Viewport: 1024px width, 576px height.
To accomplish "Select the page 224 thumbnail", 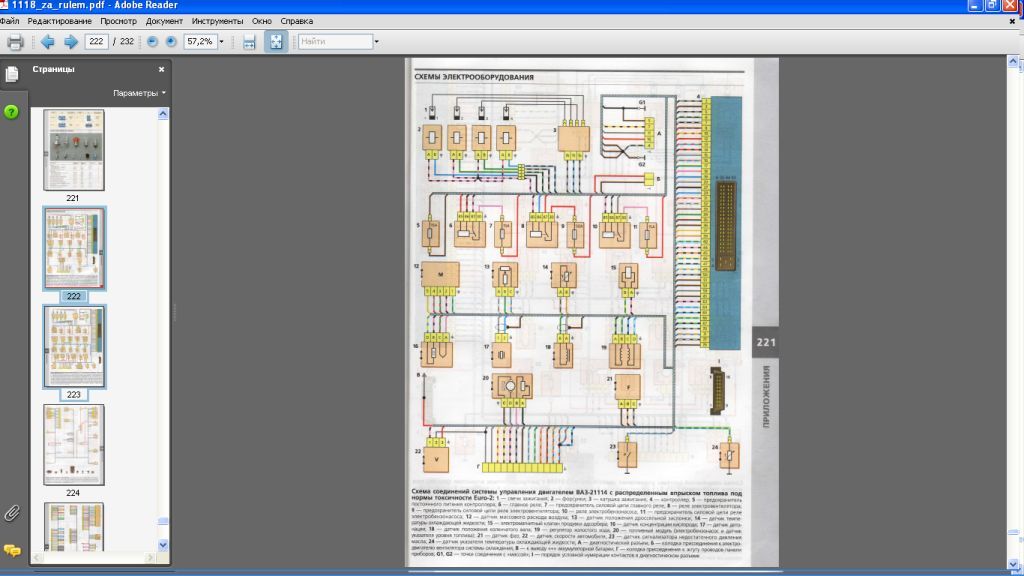I will [x=74, y=445].
